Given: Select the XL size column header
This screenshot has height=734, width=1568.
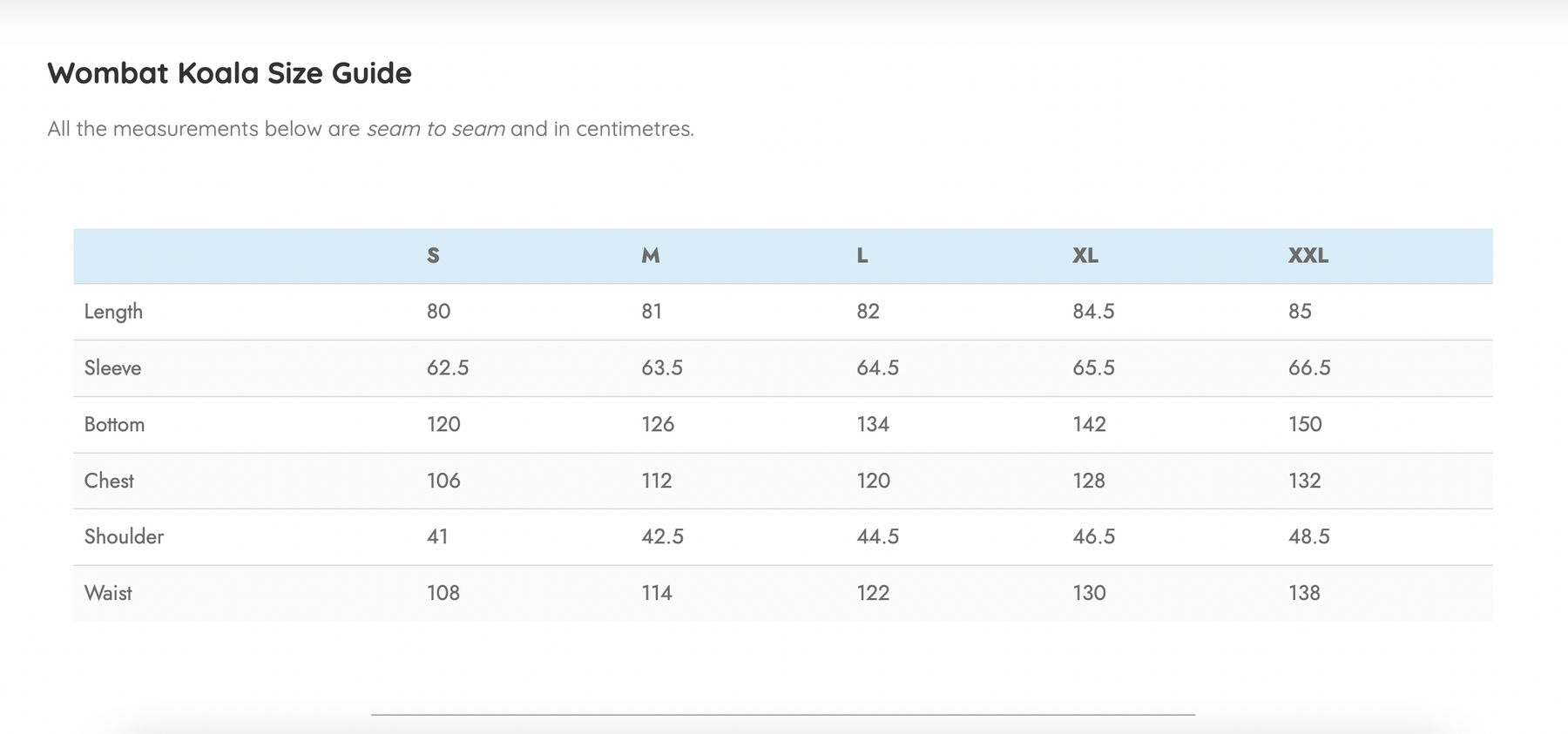Looking at the screenshot, I should (1085, 255).
